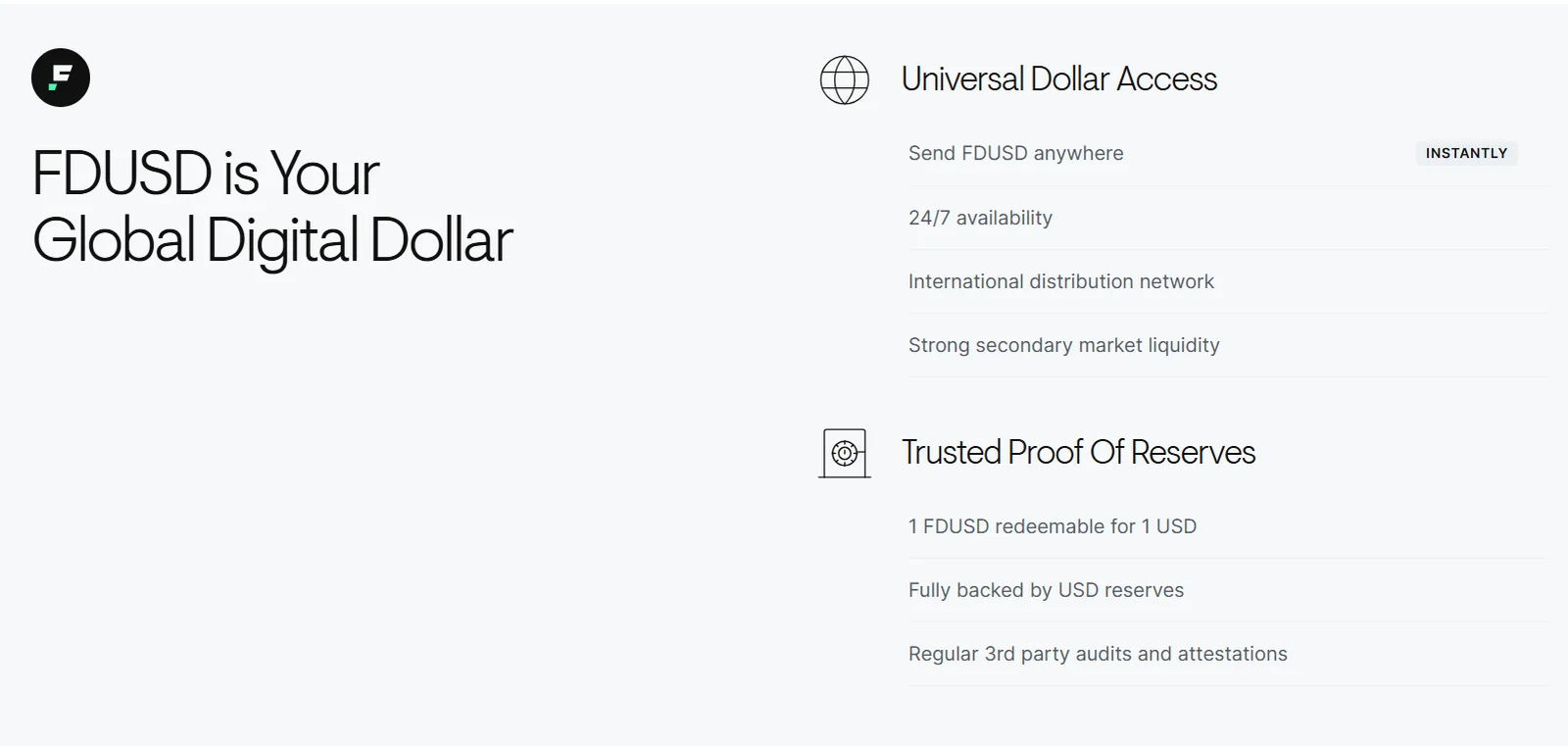Click "Fully backed by USD reserves" item
1568x746 pixels.
pyautogui.click(x=1046, y=590)
